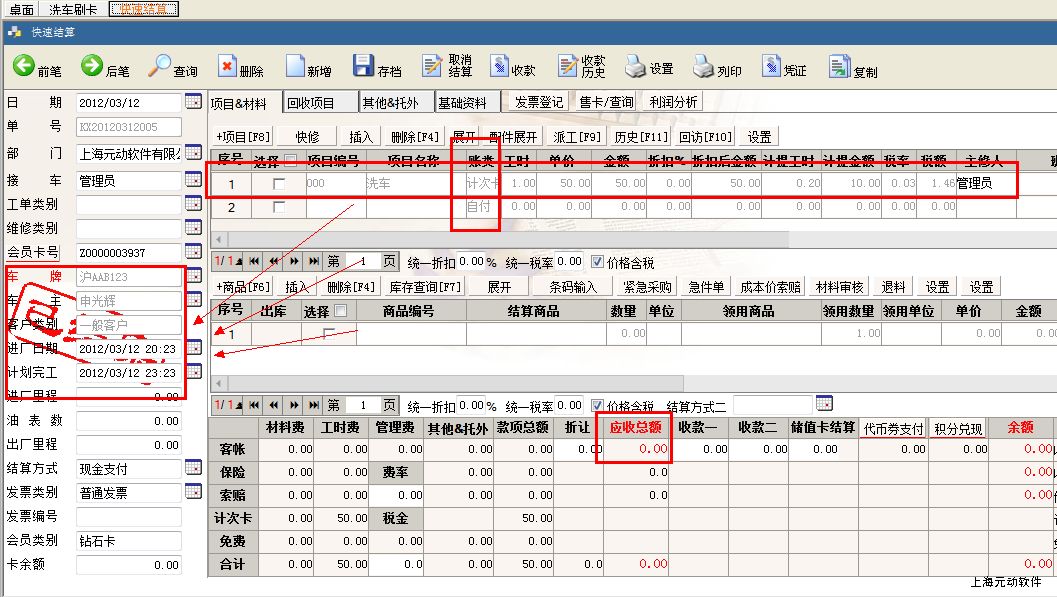This screenshot has height=597, width=1057.
Task: Tick the 选择 checkbox for 洗车 row
Action: [279, 184]
